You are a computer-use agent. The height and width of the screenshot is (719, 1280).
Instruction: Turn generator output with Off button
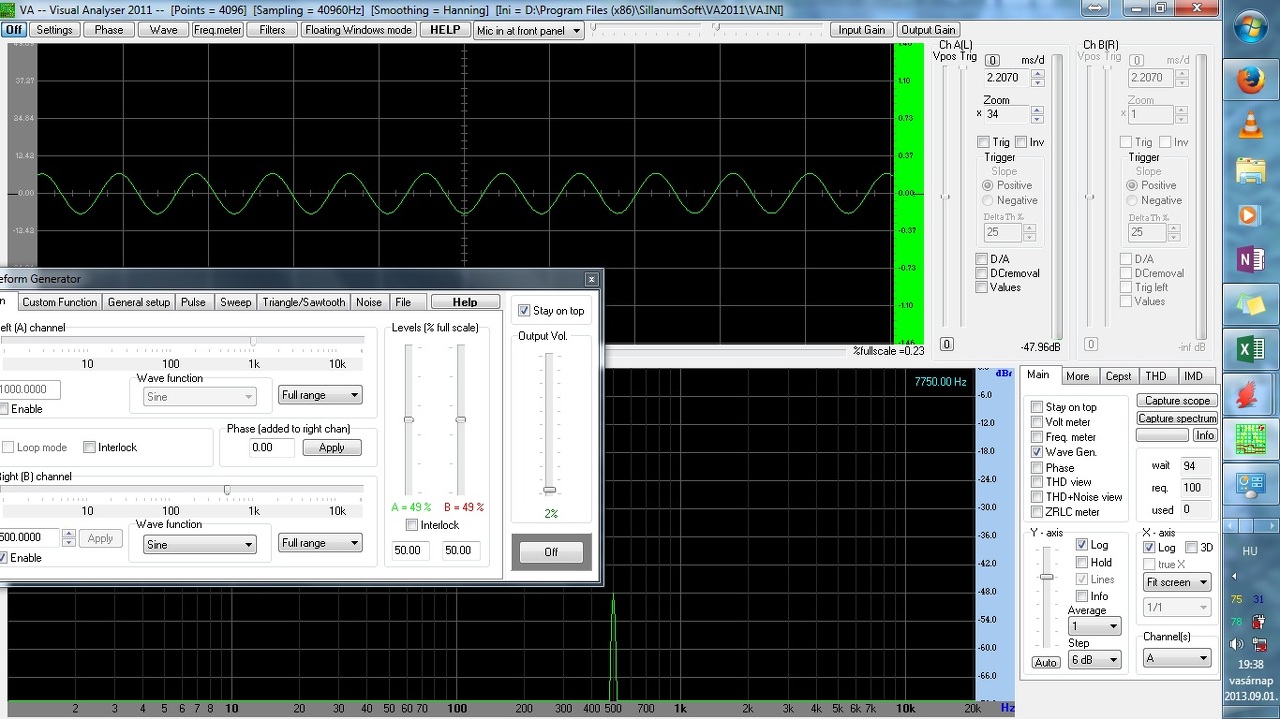[551, 552]
